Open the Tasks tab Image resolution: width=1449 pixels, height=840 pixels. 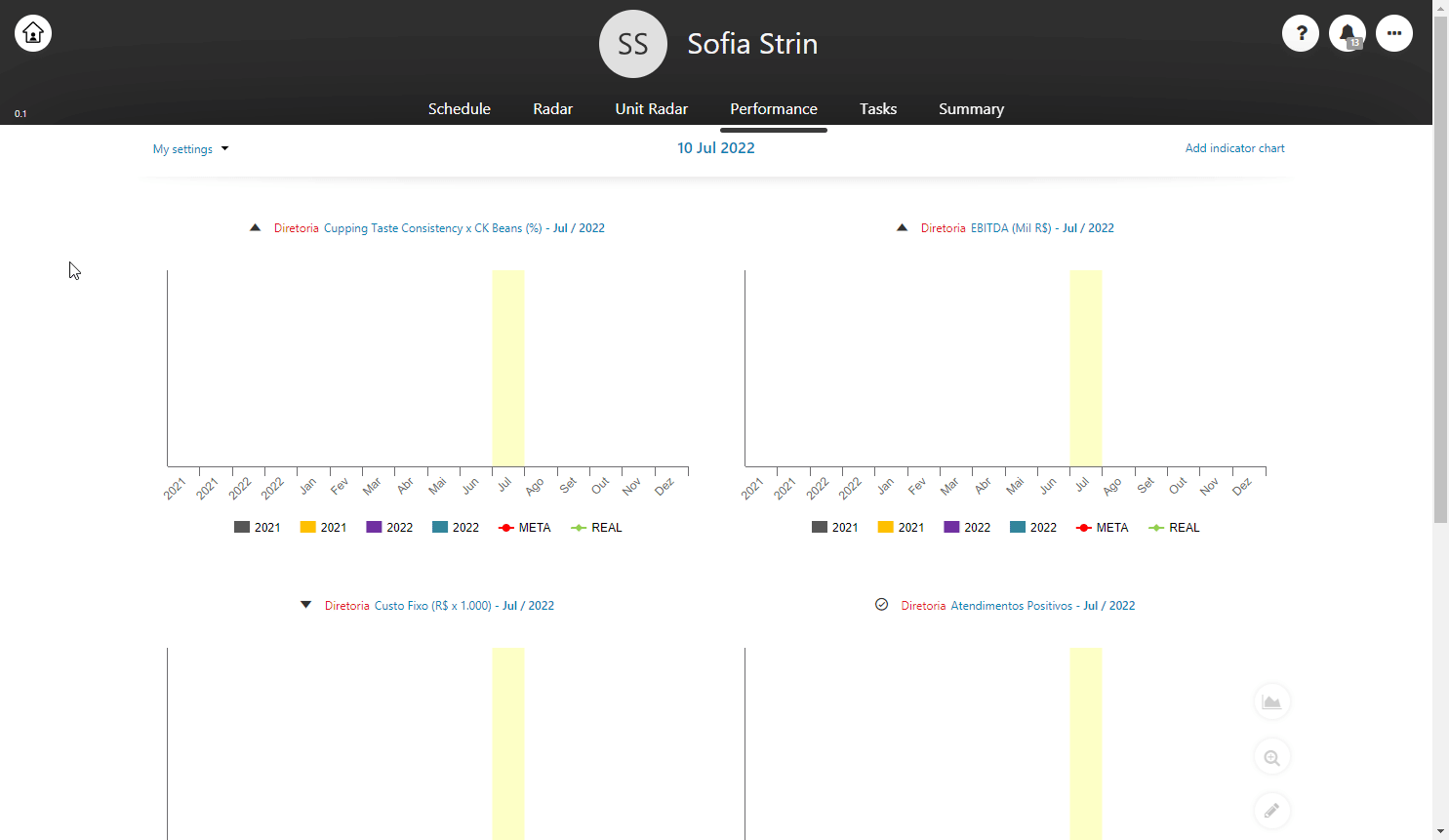click(x=878, y=109)
